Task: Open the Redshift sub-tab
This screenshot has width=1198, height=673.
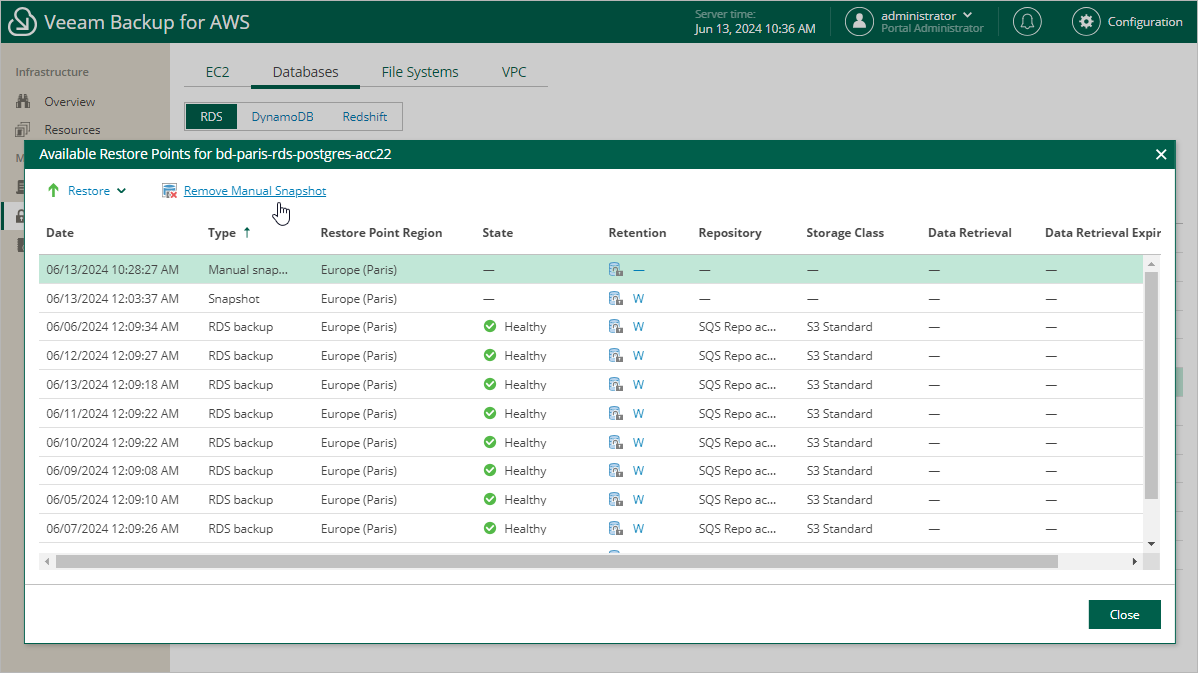Action: (x=364, y=117)
